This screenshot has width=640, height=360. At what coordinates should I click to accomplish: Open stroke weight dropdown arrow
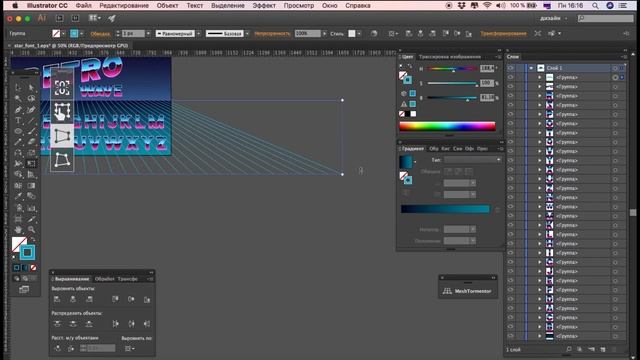coord(148,33)
